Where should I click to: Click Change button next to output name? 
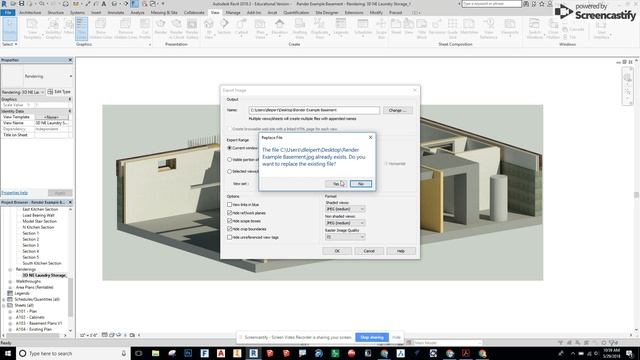(x=397, y=110)
